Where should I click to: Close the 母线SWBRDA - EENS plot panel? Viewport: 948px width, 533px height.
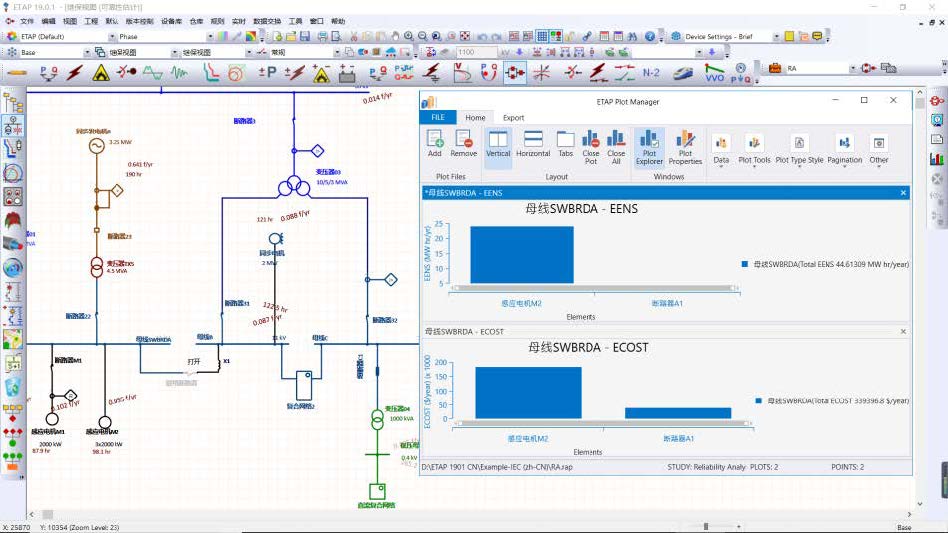coord(903,192)
